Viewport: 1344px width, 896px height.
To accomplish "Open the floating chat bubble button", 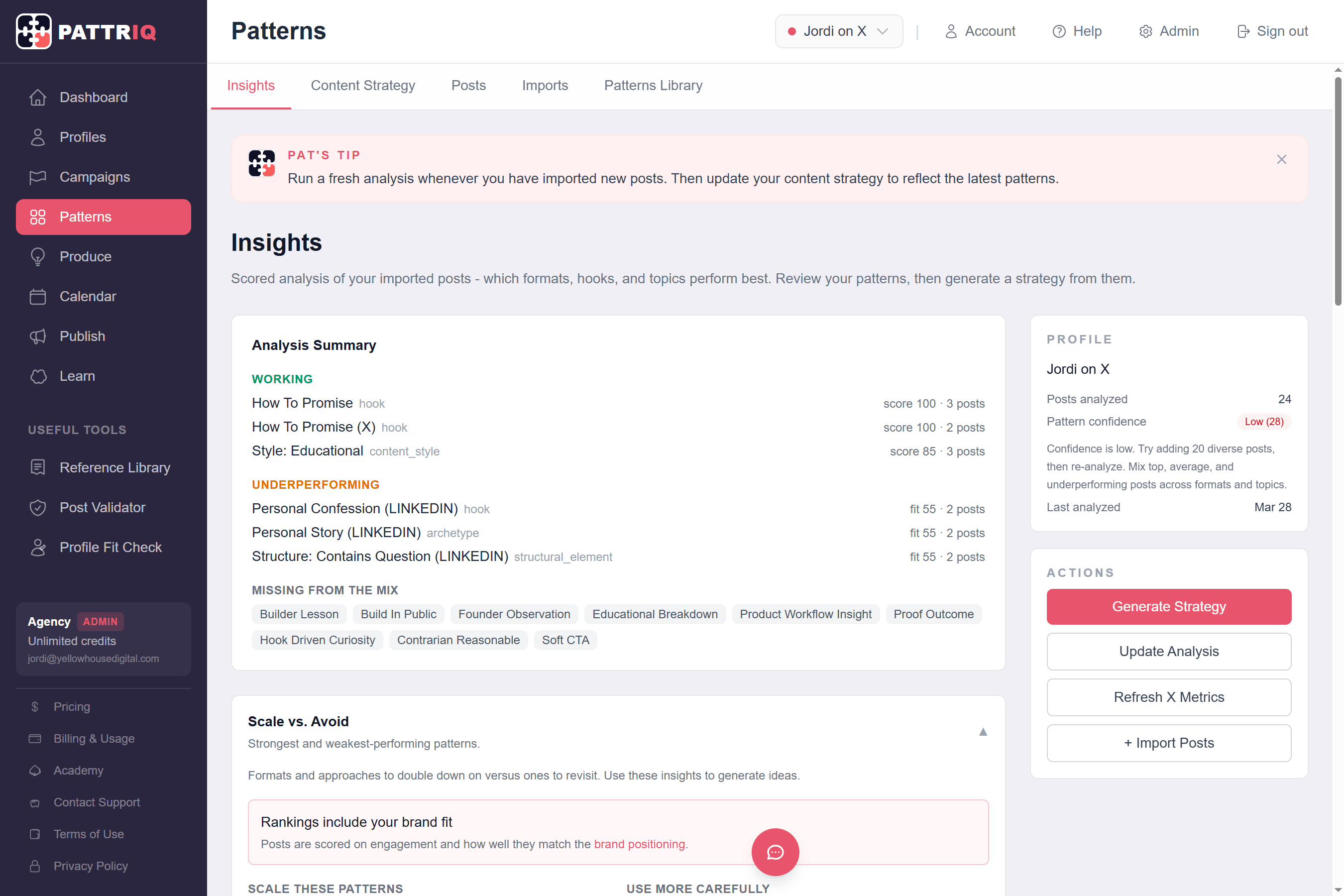I will click(775, 852).
